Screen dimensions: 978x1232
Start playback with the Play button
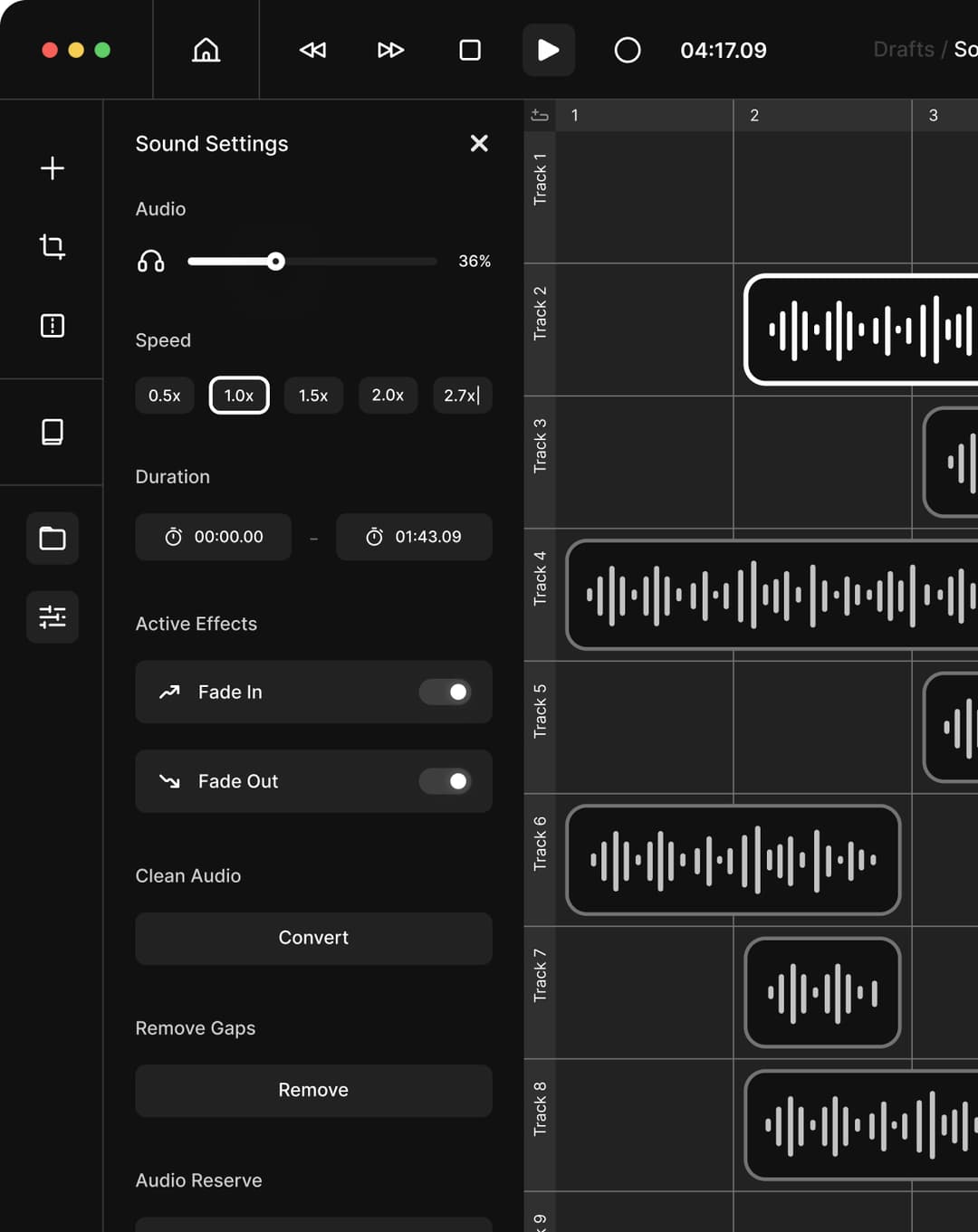point(549,50)
